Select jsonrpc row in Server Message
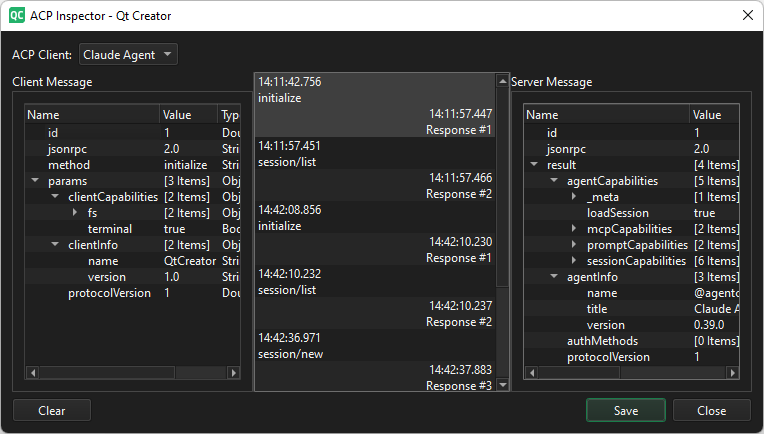The height and width of the screenshot is (434, 764). [x=632, y=149]
